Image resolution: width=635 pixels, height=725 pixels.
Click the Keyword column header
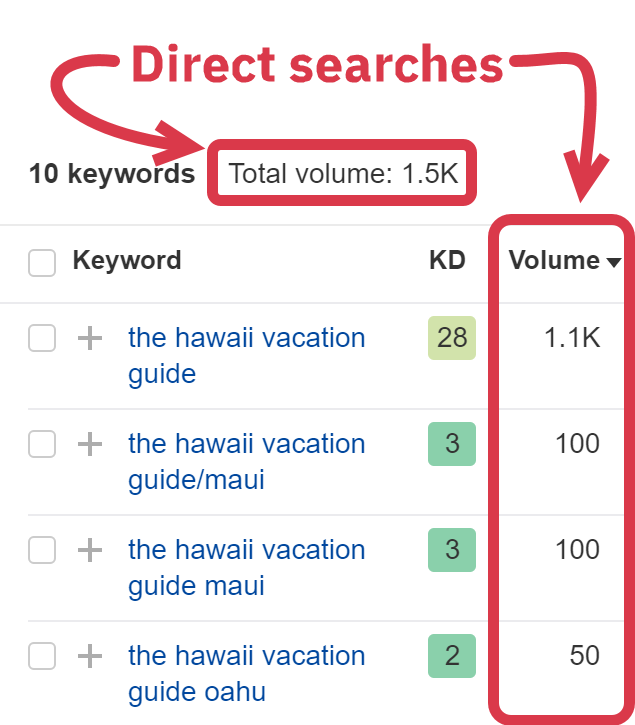127,261
